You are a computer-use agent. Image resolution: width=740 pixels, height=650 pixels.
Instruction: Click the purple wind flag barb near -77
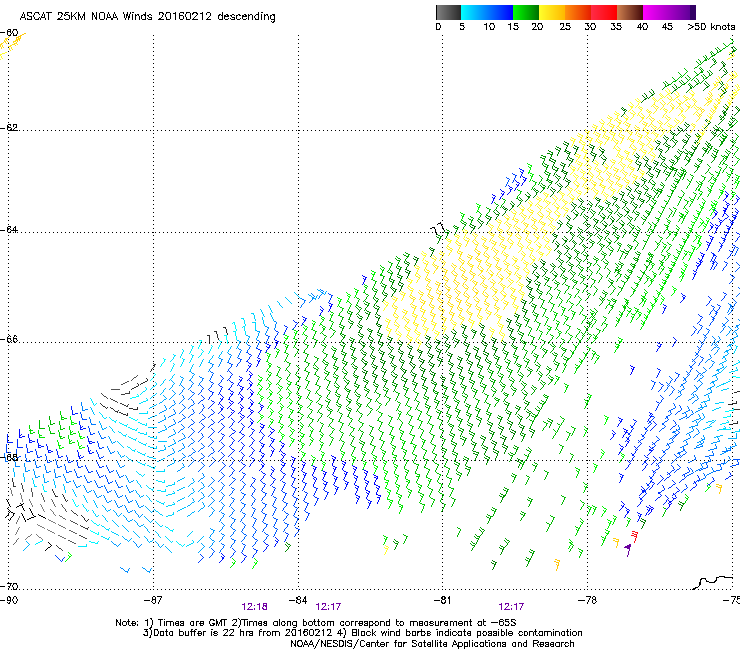[628, 549]
